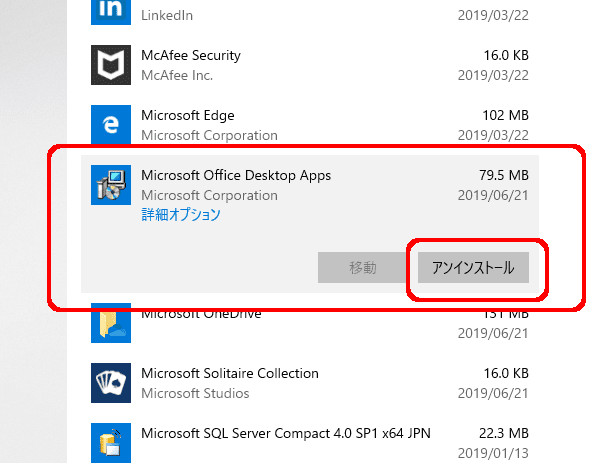This screenshot has width=598, height=463.
Task: Click Office Desktop Apps' Microsoft Corporation publisher
Action: pos(209,195)
